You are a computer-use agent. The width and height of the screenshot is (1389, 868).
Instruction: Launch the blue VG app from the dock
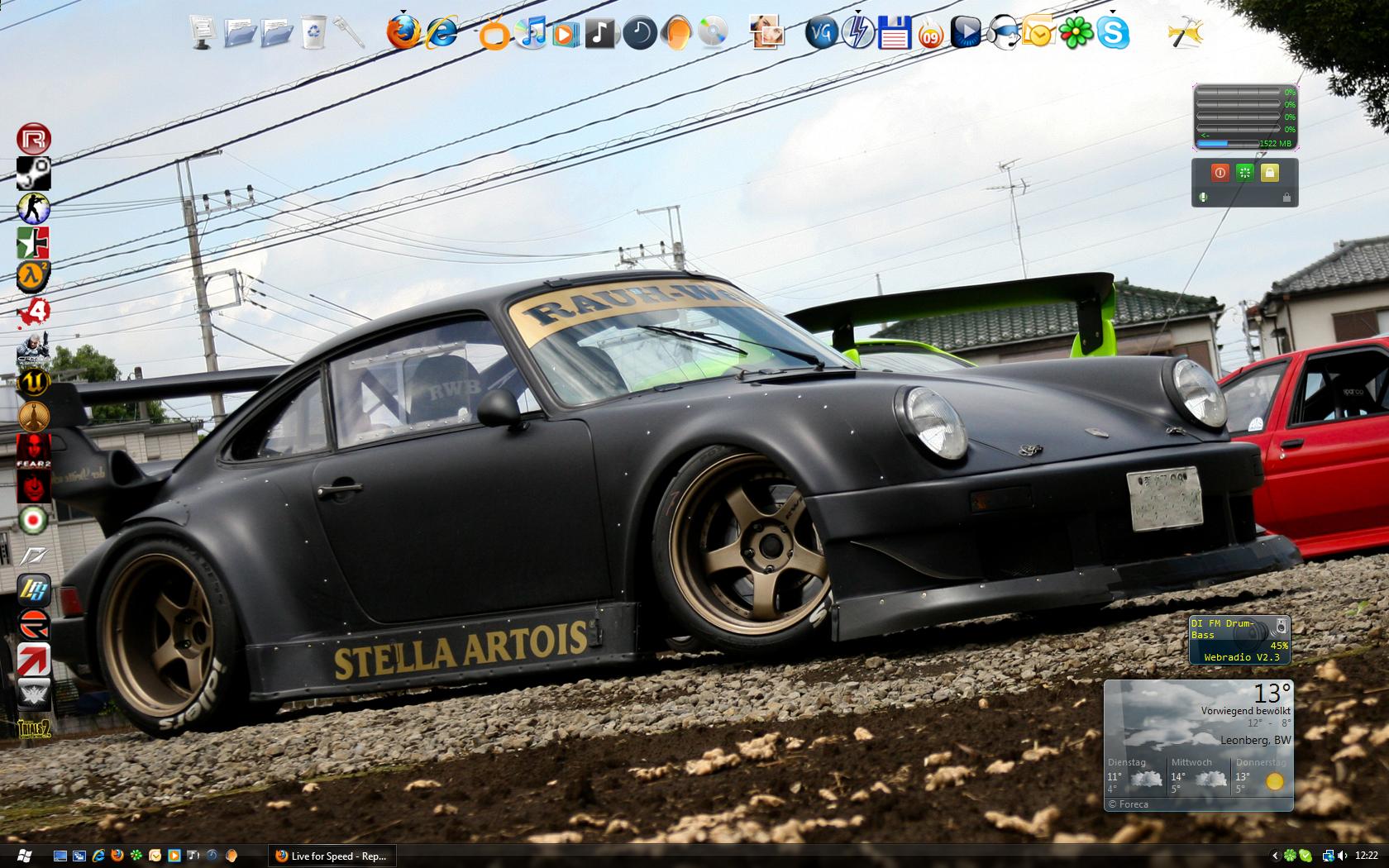821,33
